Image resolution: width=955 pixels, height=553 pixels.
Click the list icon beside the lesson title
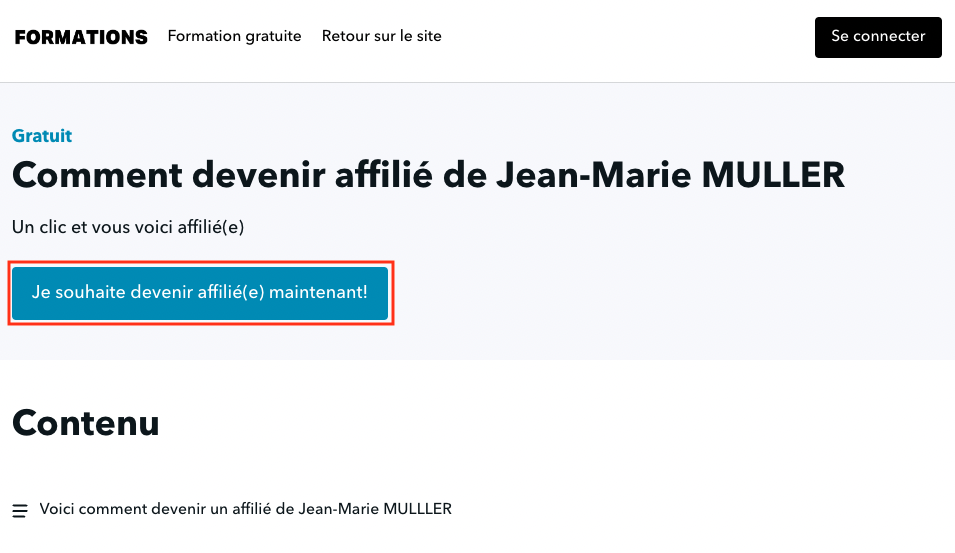point(20,511)
